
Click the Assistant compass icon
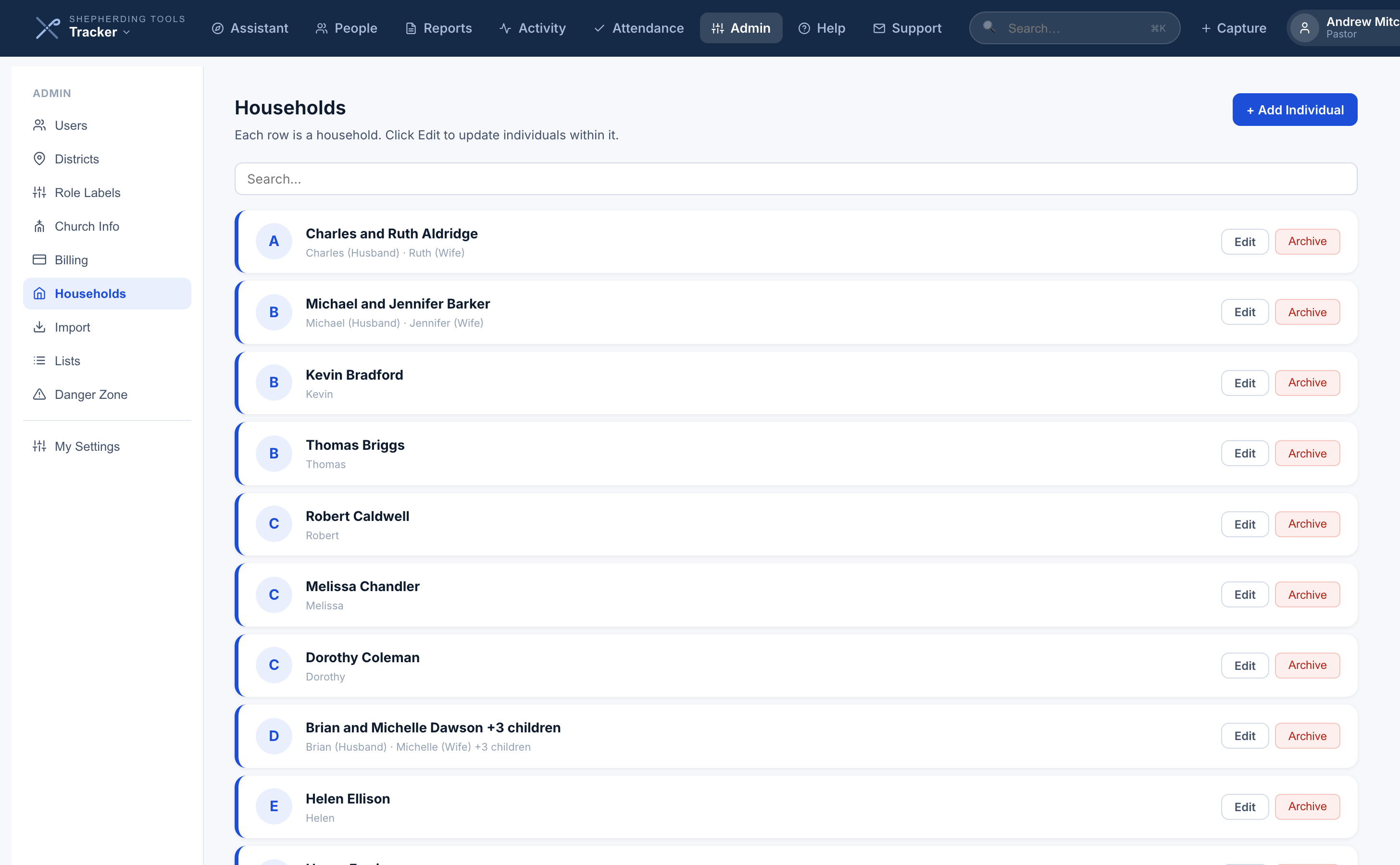pyautogui.click(x=217, y=28)
